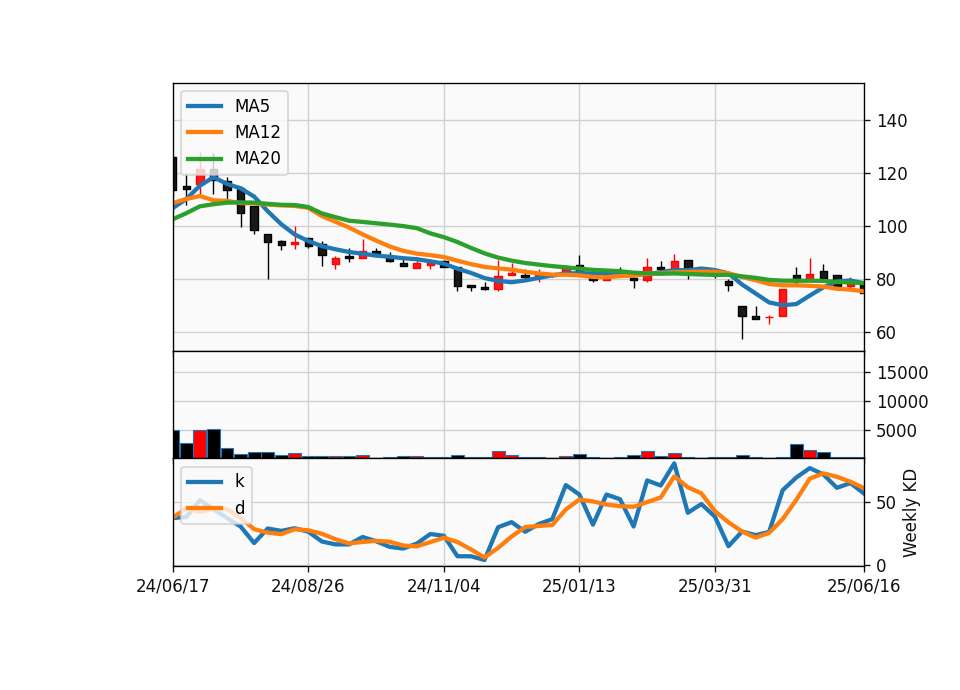Image resolution: width=960 pixels, height=690 pixels.
Task: Click the orange MA12 legend line swatch
Action: pos(204,132)
